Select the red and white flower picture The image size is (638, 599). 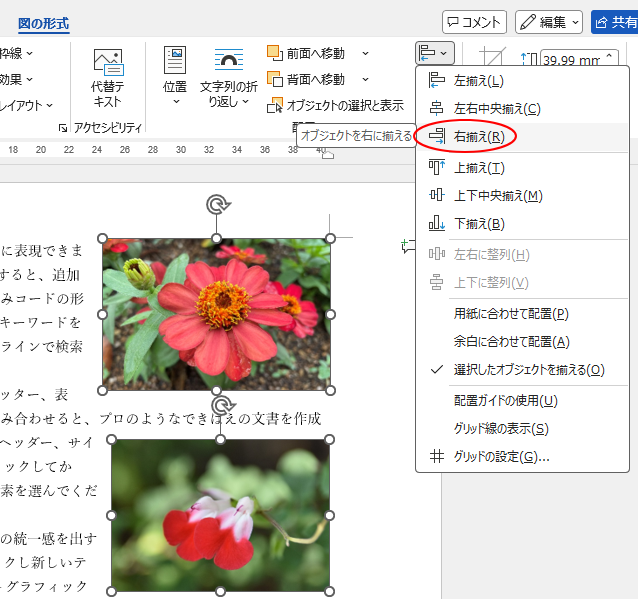click(x=220, y=515)
